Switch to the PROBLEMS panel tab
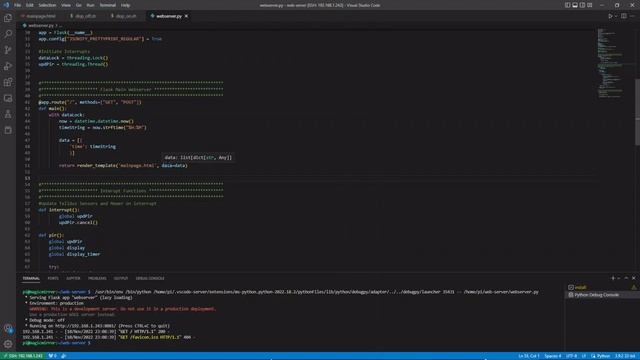Image resolution: width=640 pixels, height=360 pixels. pyautogui.click(x=97, y=278)
